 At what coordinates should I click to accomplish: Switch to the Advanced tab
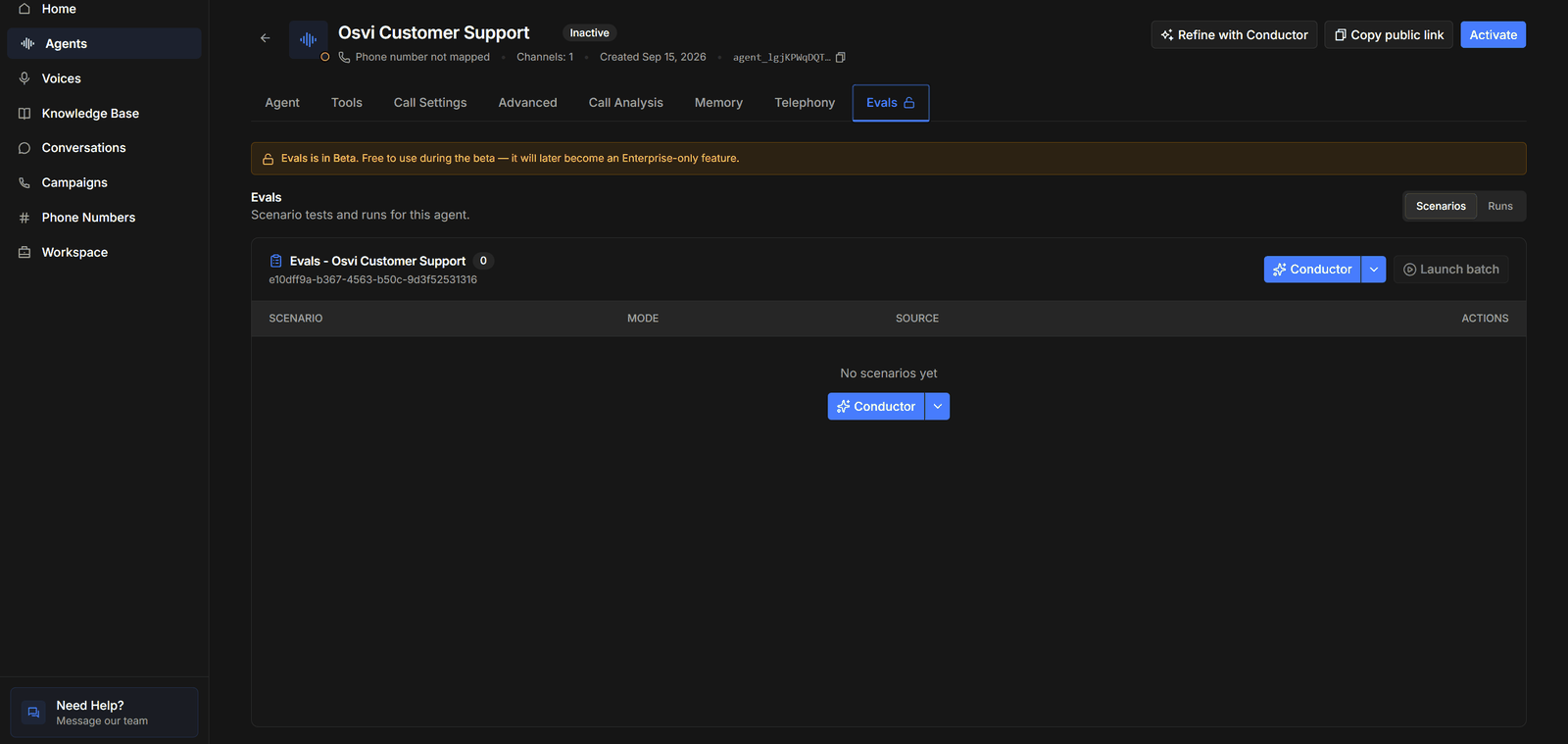tap(528, 103)
